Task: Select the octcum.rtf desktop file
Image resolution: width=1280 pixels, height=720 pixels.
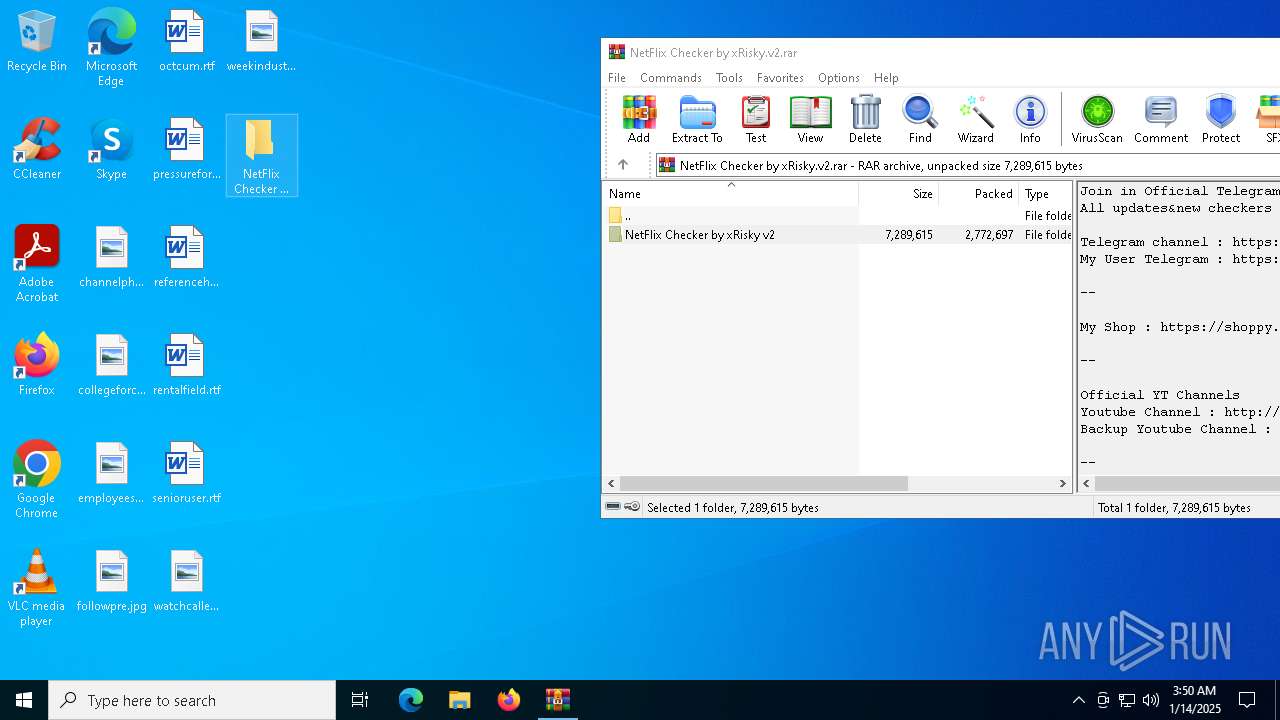Action: coord(186,42)
